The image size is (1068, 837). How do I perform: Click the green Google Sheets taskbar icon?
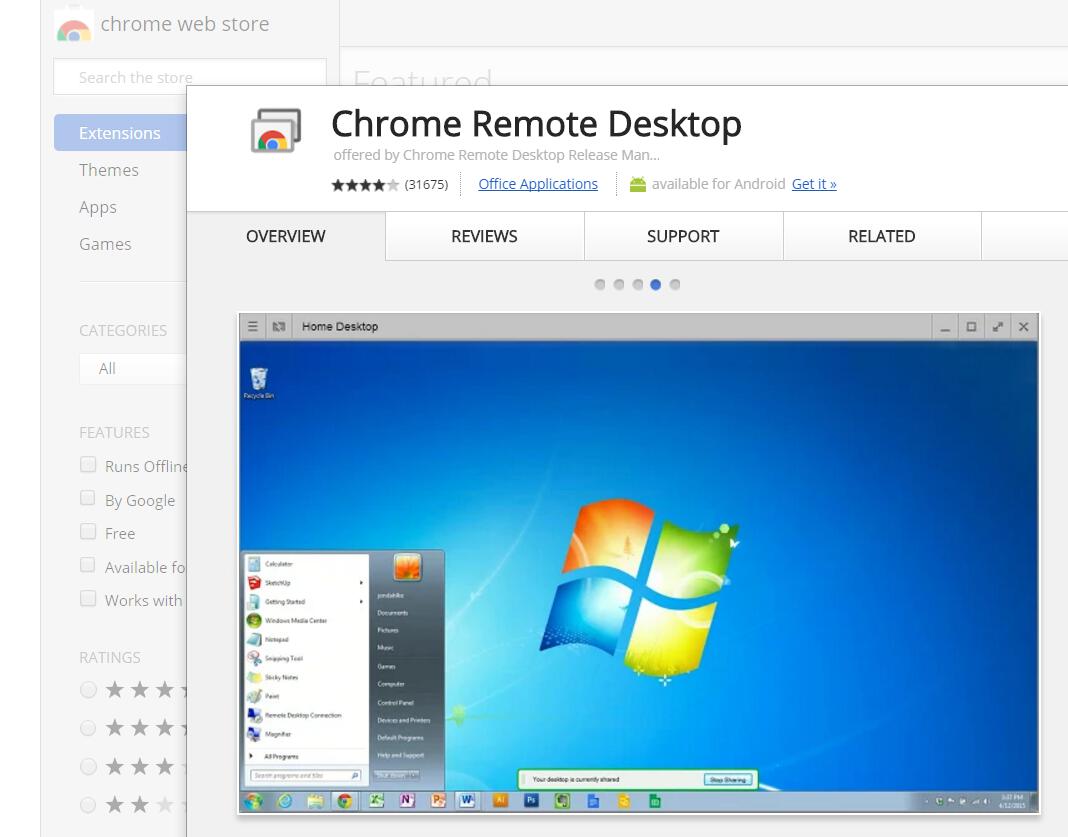point(655,801)
